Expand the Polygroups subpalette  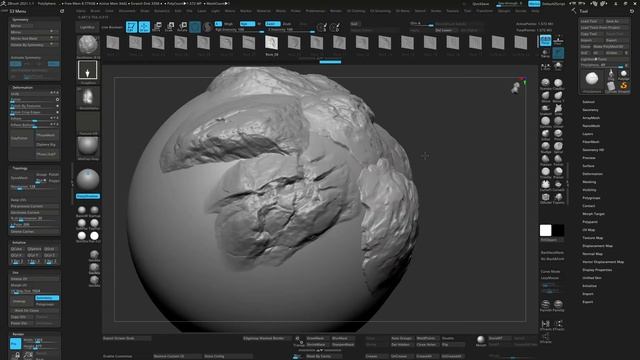591,198
